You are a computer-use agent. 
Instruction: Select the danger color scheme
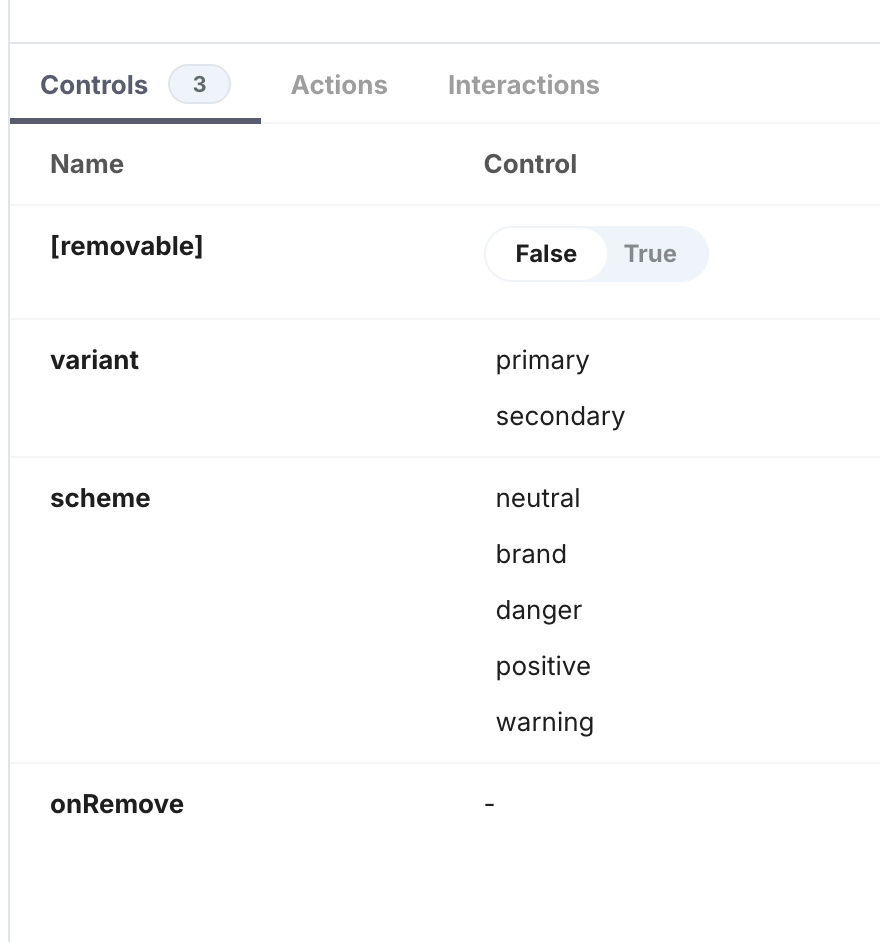tap(539, 610)
